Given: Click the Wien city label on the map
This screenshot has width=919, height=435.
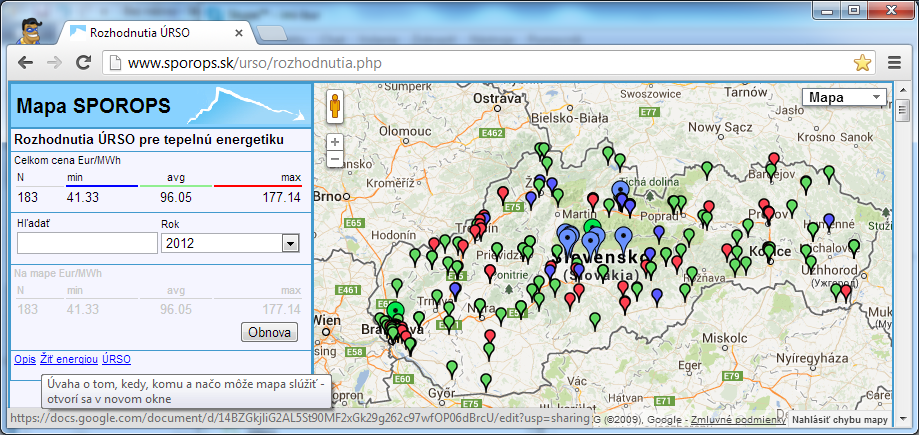Looking at the screenshot, I should pyautogui.click(x=328, y=321).
